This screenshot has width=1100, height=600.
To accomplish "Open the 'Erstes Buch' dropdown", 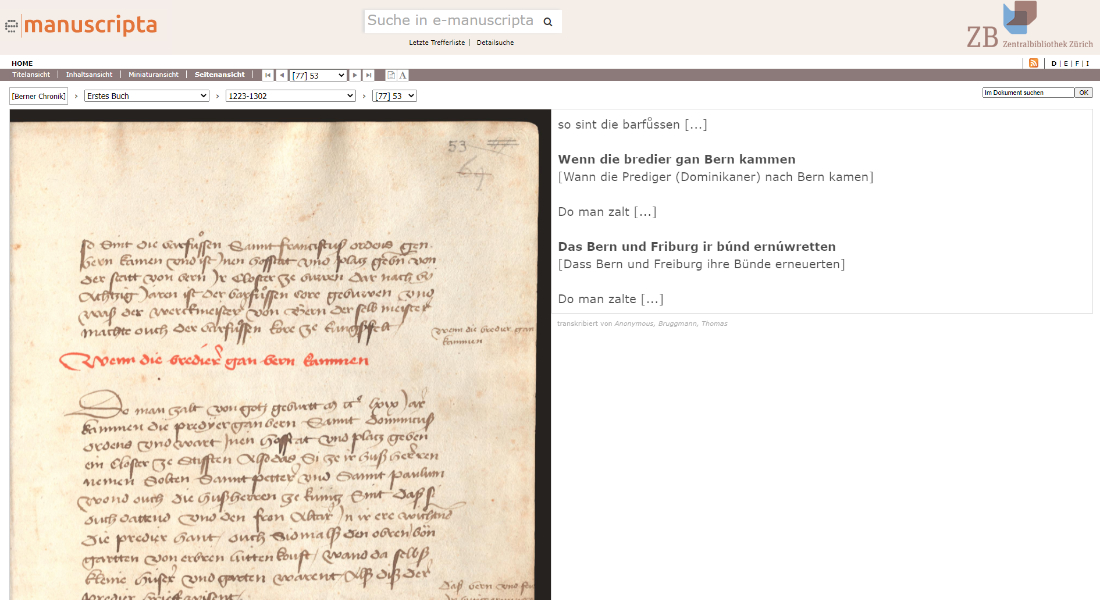I will coord(147,95).
